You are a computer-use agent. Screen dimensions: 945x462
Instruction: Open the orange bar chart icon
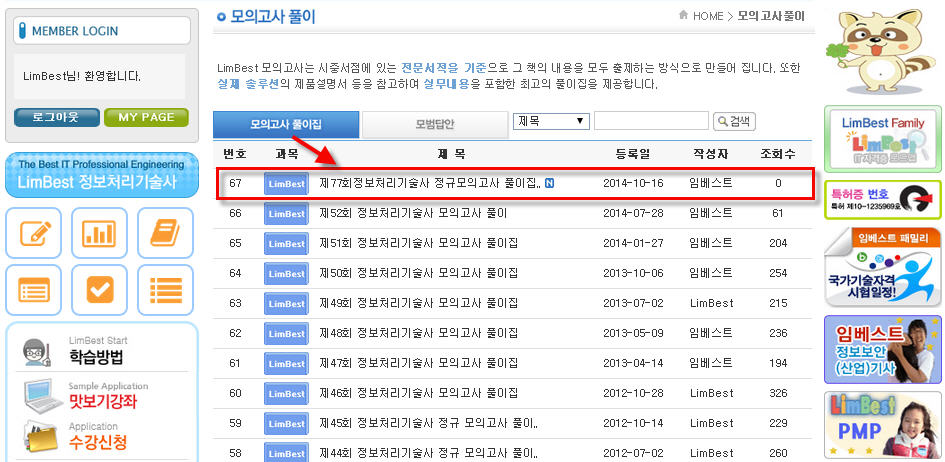tap(99, 233)
